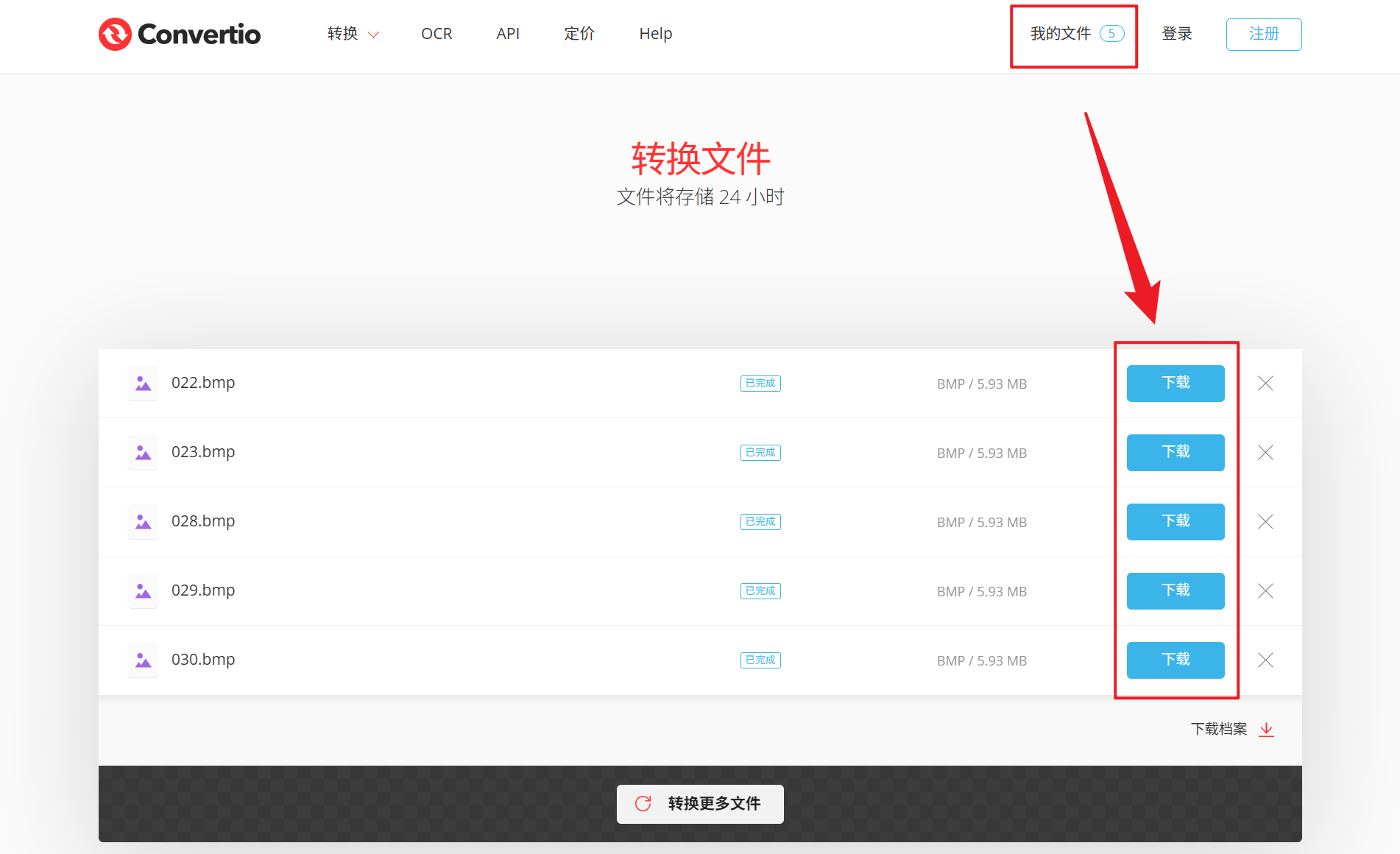
Task: Click the 028.bmp image file icon
Action: coord(142,521)
